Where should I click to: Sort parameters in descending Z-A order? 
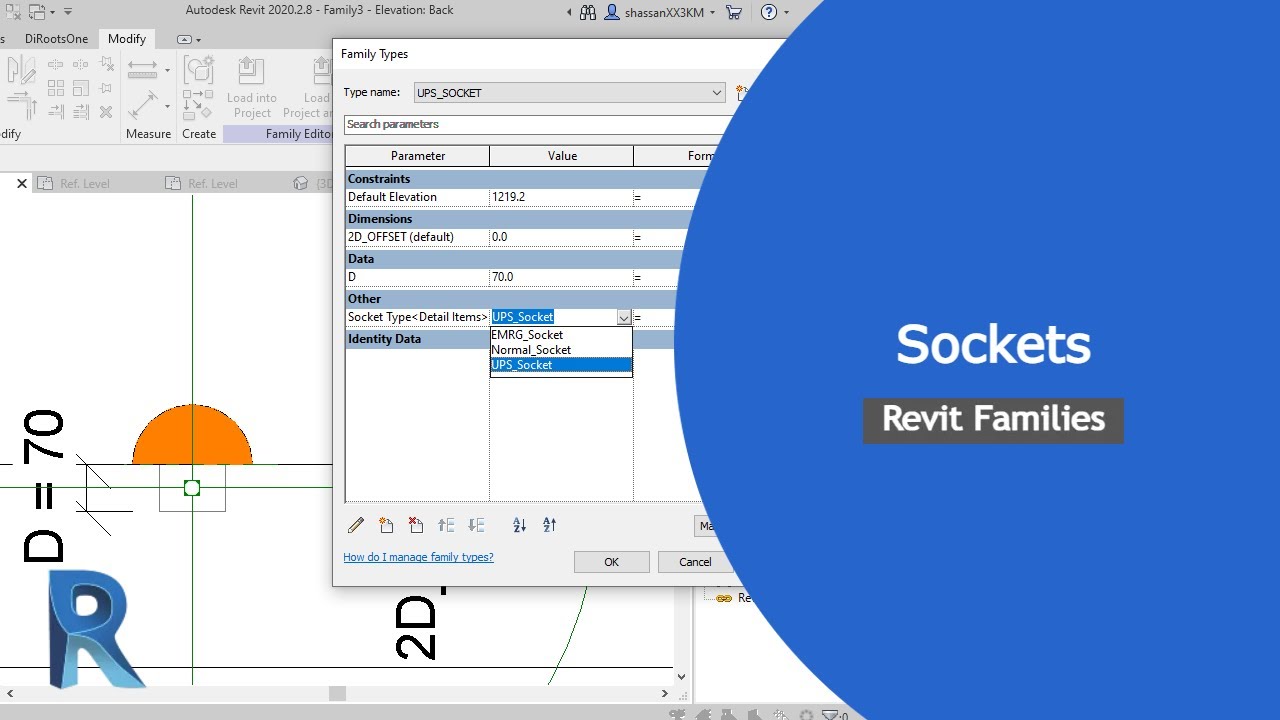coord(549,525)
